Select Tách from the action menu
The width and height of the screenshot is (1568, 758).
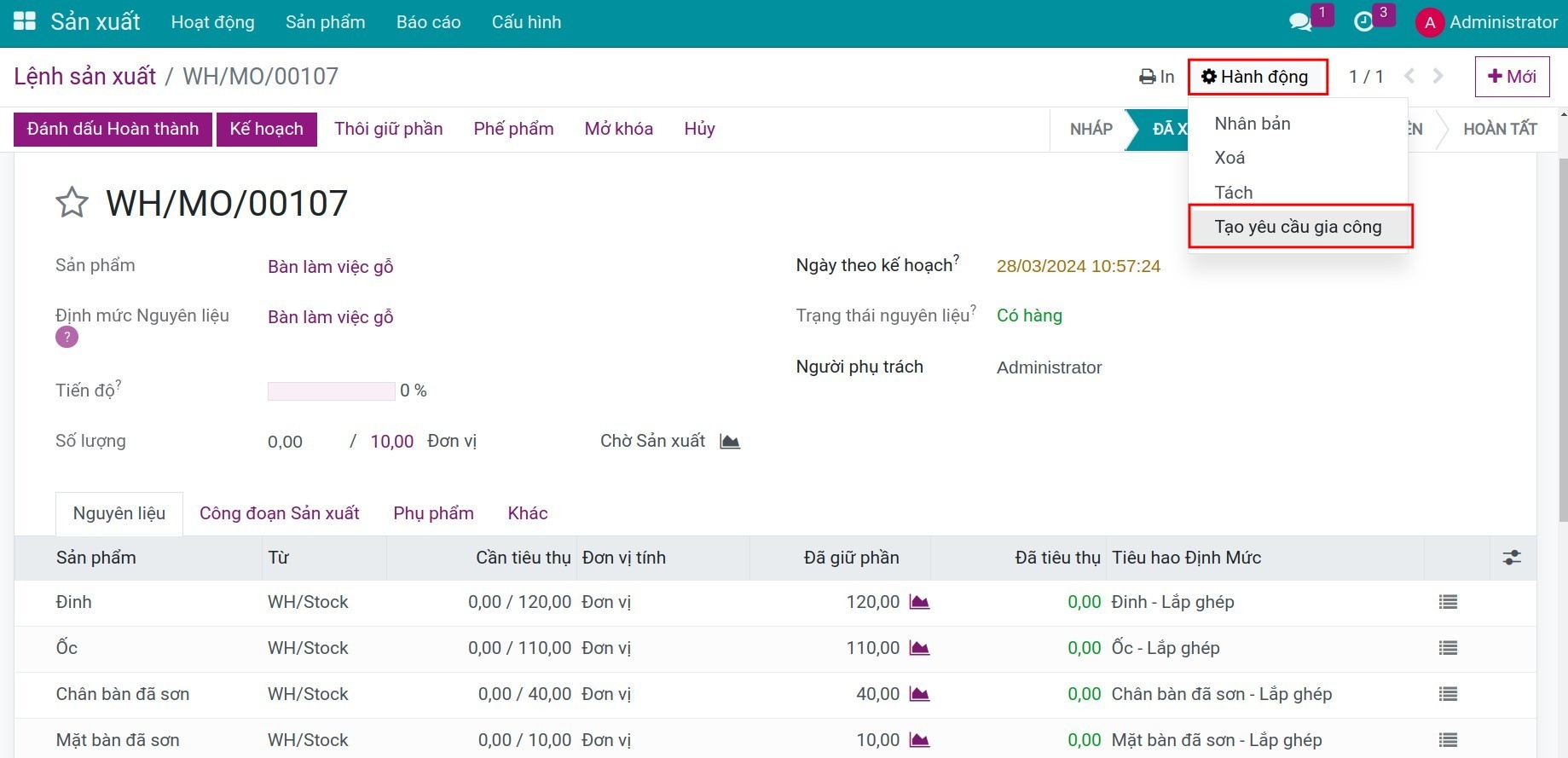1234,193
